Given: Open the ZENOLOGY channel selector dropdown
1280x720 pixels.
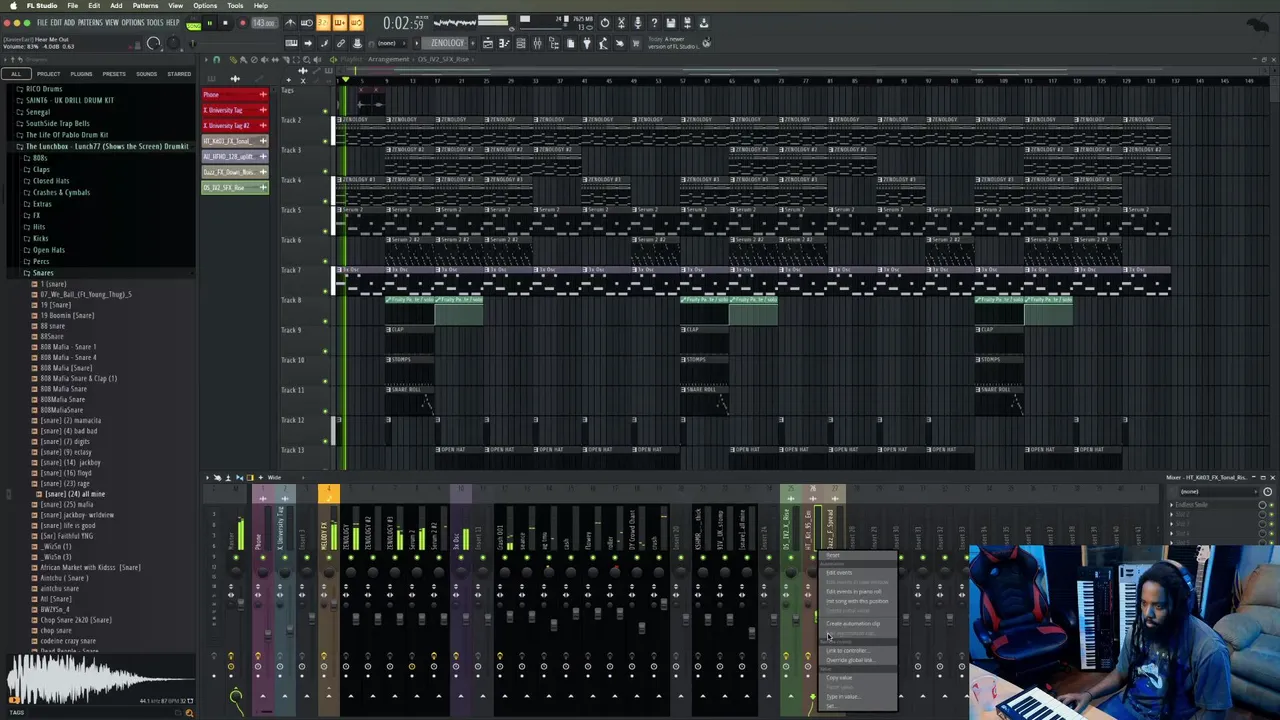Looking at the screenshot, I should click(448, 43).
